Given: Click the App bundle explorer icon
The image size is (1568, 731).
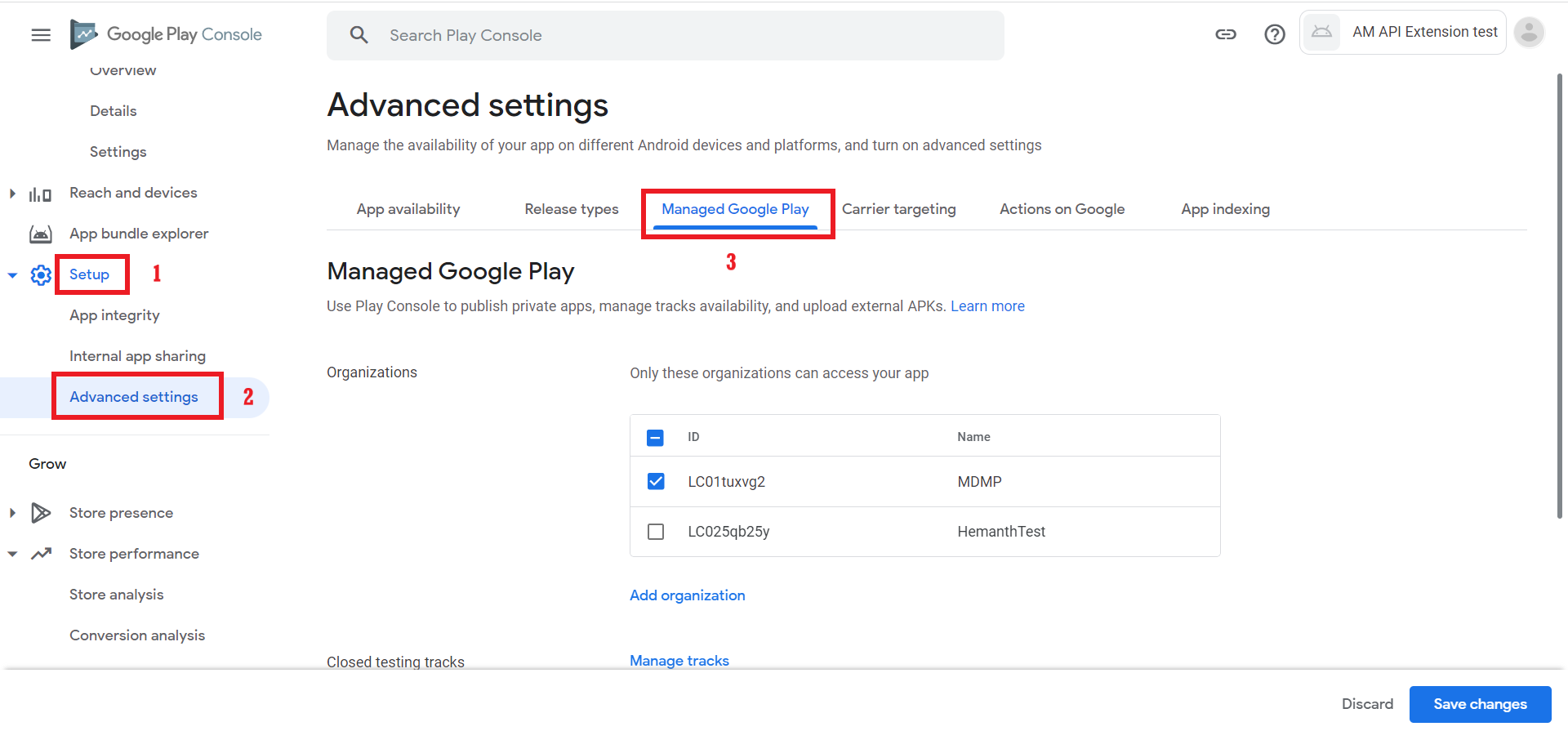Looking at the screenshot, I should [x=41, y=234].
